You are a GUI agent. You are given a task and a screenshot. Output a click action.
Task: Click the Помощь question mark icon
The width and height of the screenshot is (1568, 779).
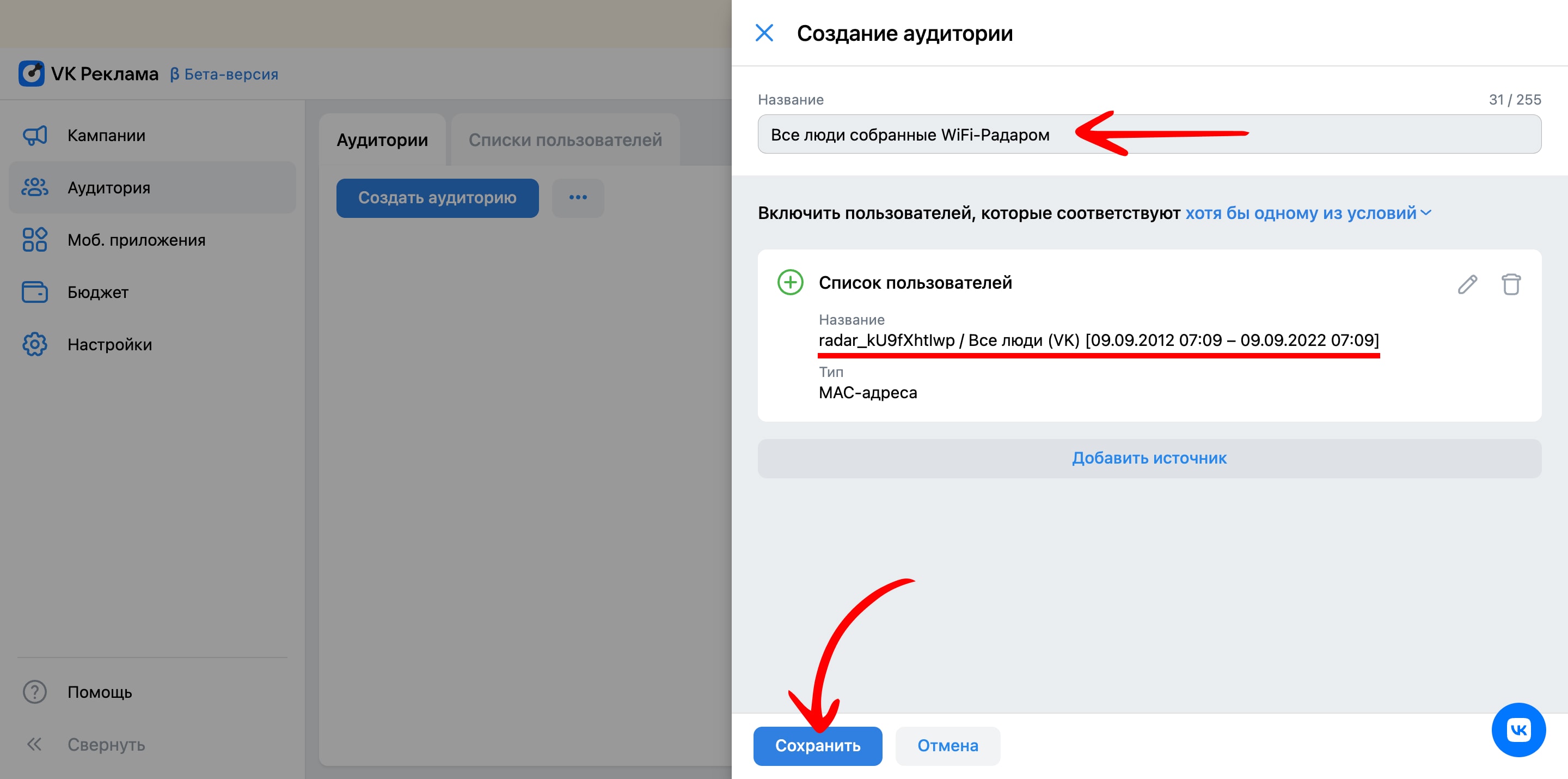point(35,692)
